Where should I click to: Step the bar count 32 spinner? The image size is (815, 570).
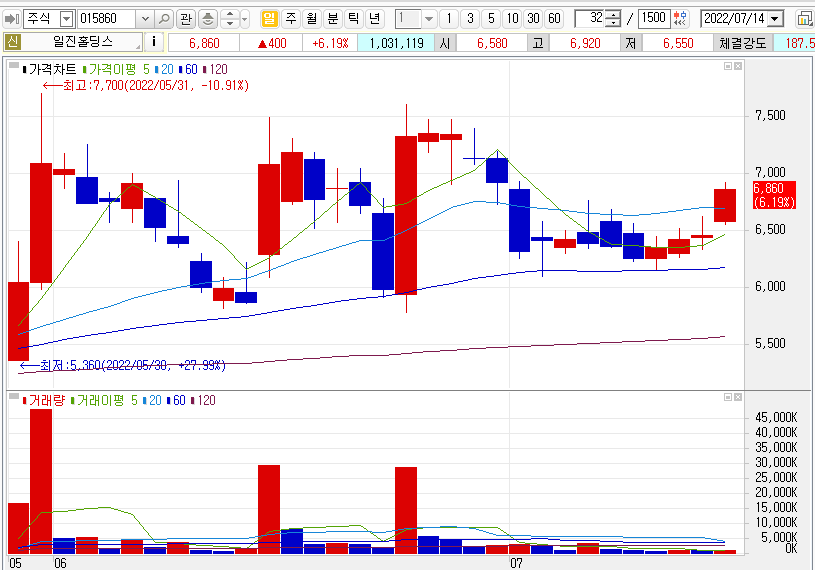point(614,19)
